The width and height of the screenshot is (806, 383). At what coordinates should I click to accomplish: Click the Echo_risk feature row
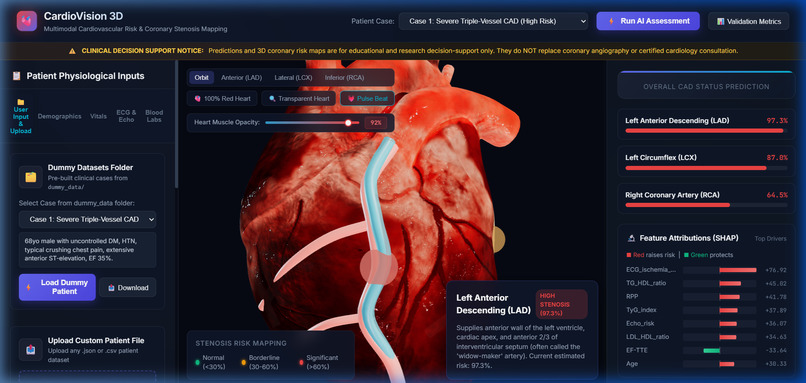706,323
